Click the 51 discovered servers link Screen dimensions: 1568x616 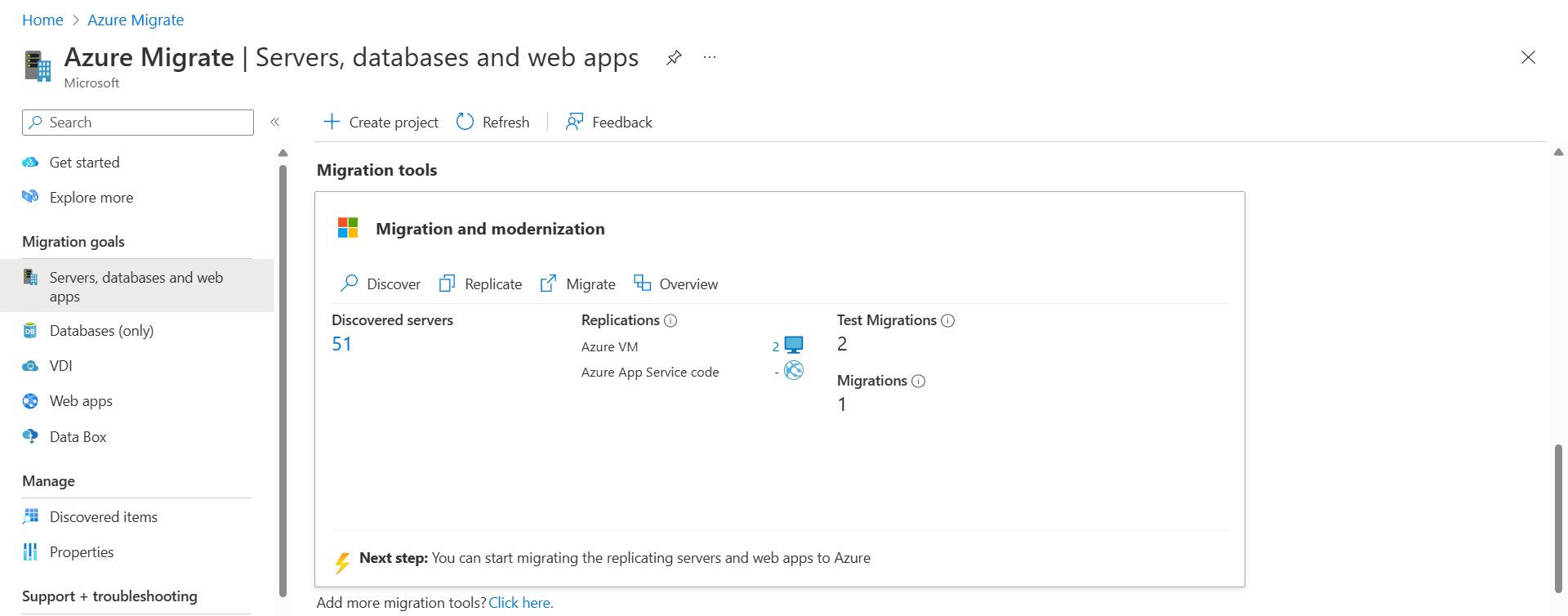click(x=341, y=345)
